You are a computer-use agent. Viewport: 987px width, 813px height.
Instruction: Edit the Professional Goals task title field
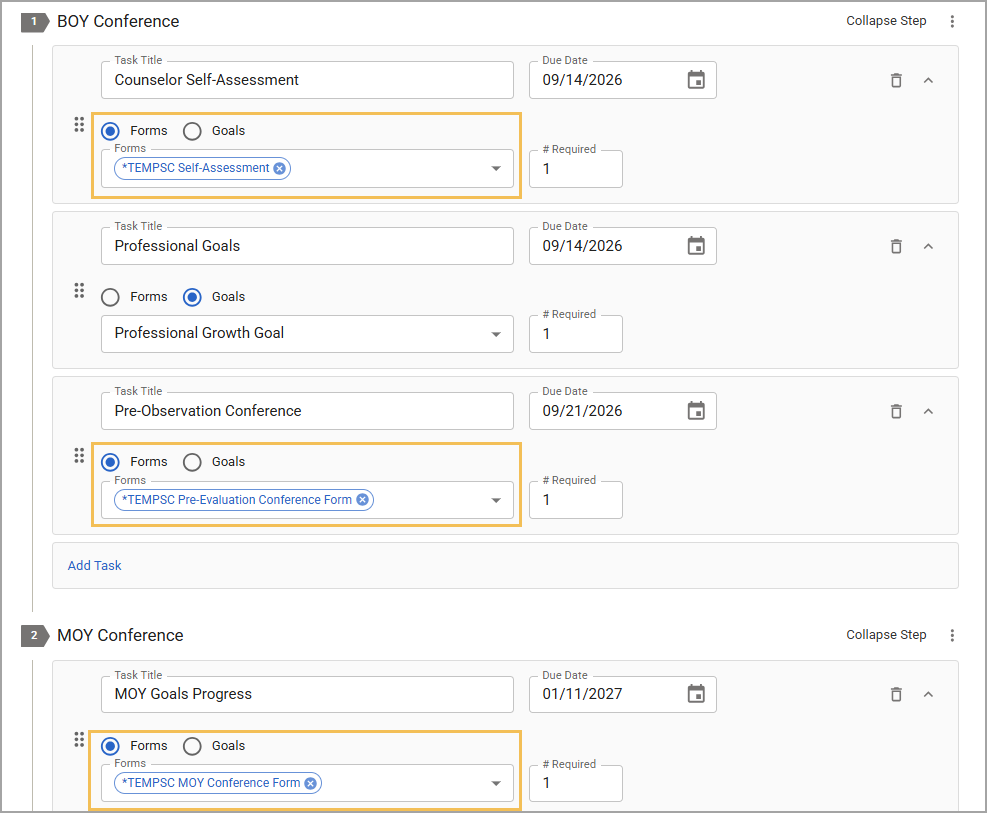(x=307, y=246)
